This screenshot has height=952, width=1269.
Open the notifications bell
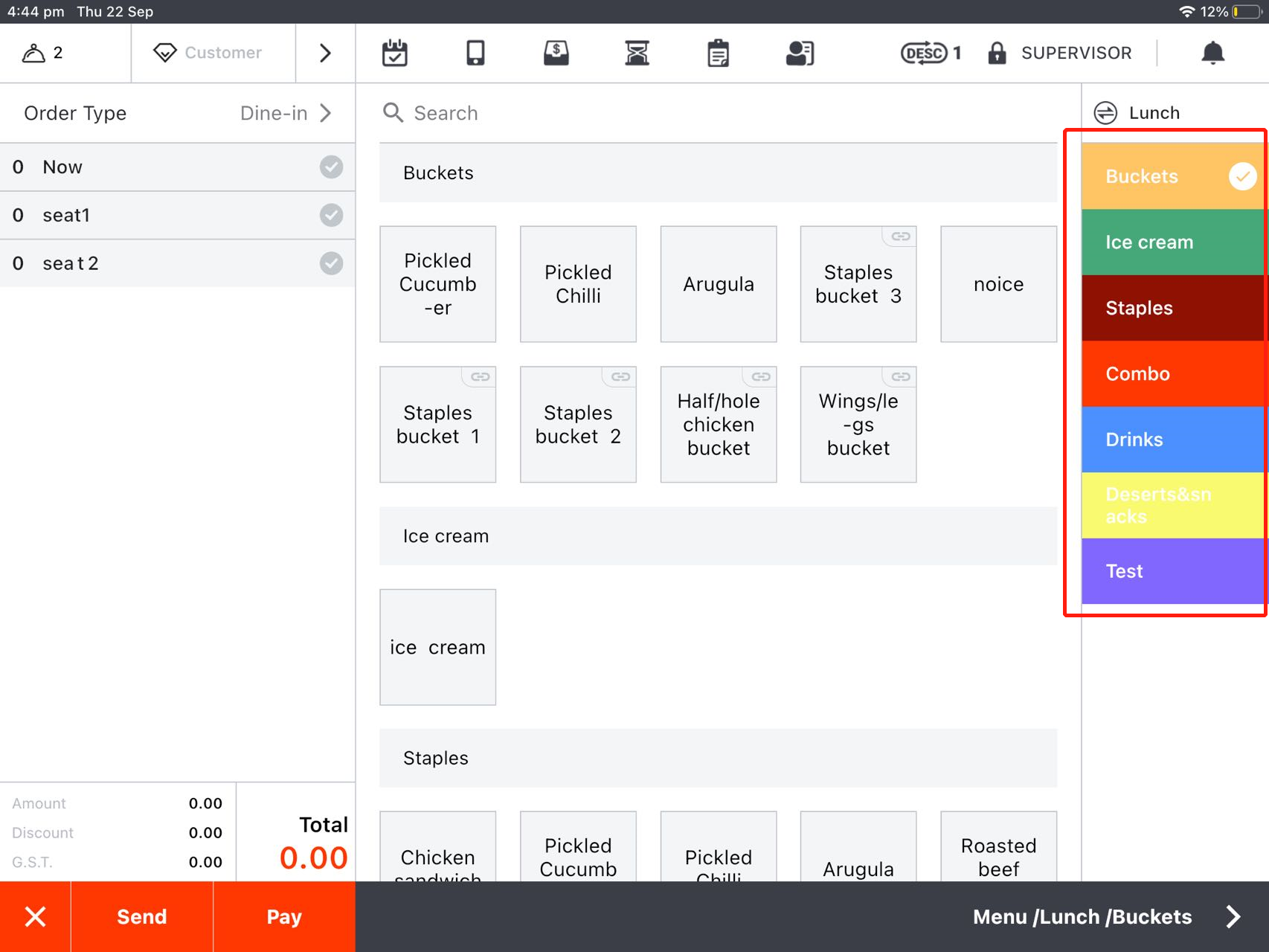1212,53
